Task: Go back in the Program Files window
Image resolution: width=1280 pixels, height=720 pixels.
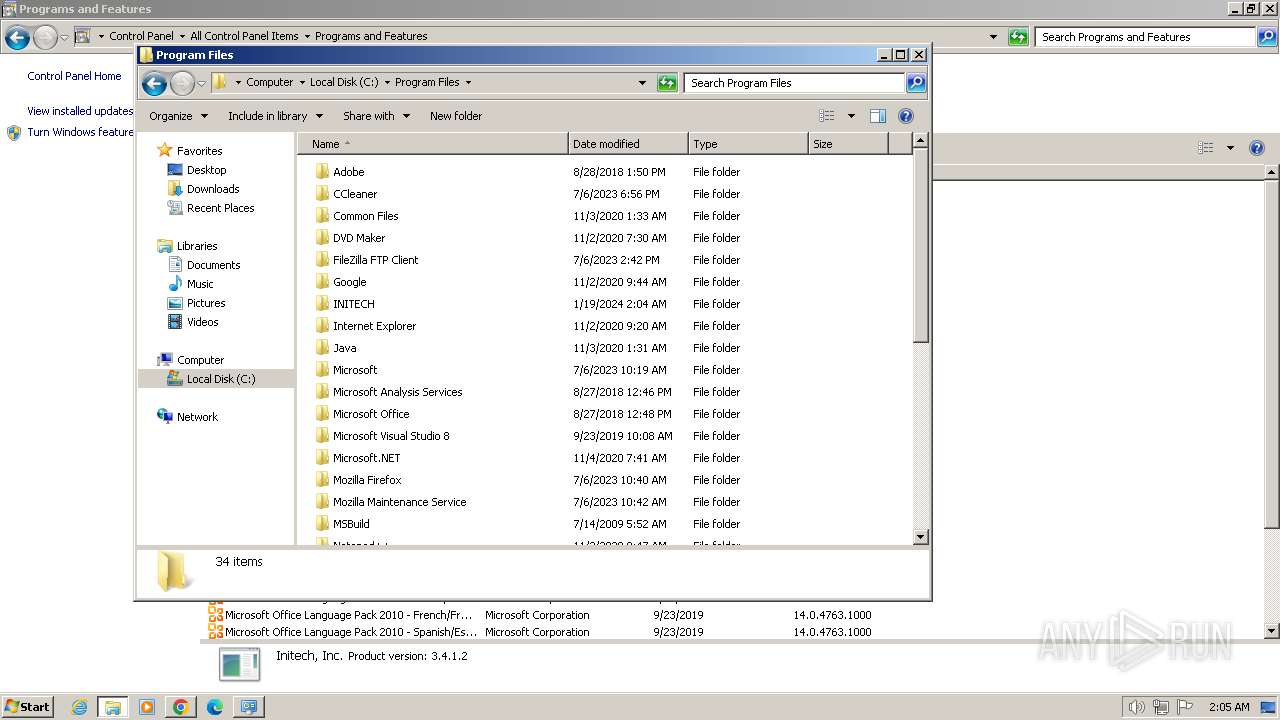Action: 154,83
